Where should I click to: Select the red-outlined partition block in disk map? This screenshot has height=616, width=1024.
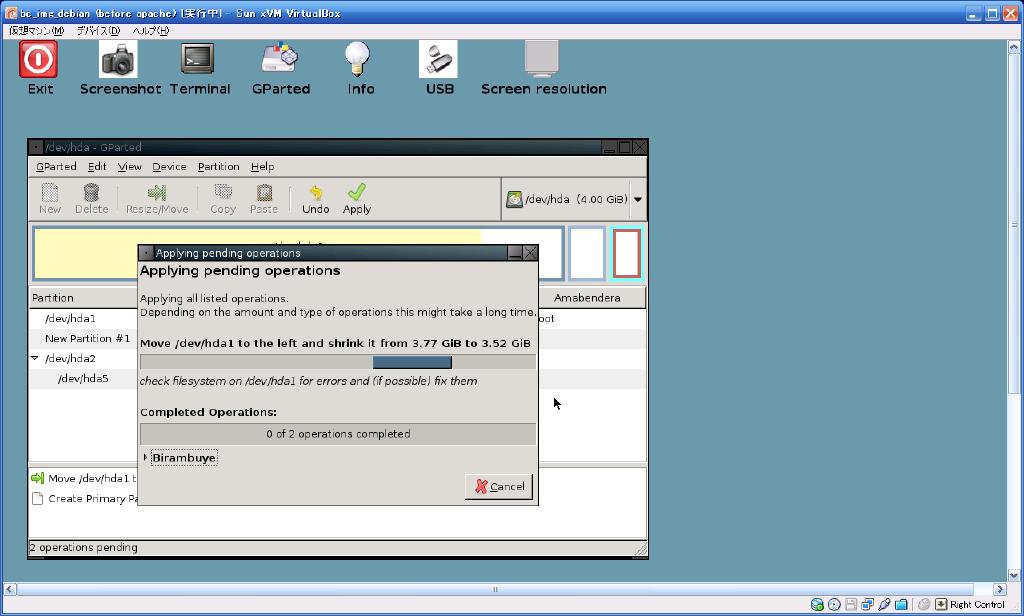(626, 253)
